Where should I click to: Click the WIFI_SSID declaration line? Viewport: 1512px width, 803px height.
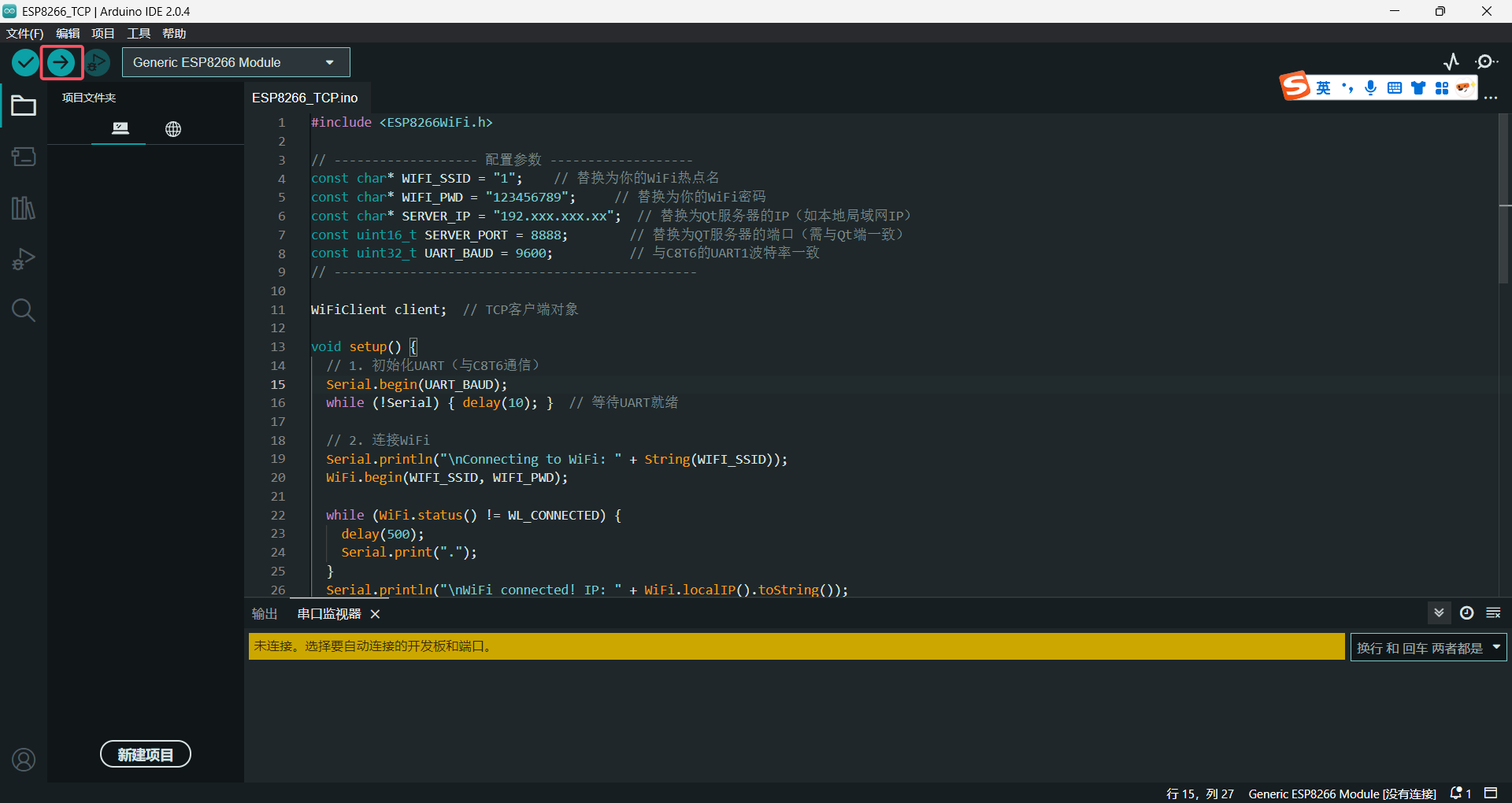click(x=514, y=178)
